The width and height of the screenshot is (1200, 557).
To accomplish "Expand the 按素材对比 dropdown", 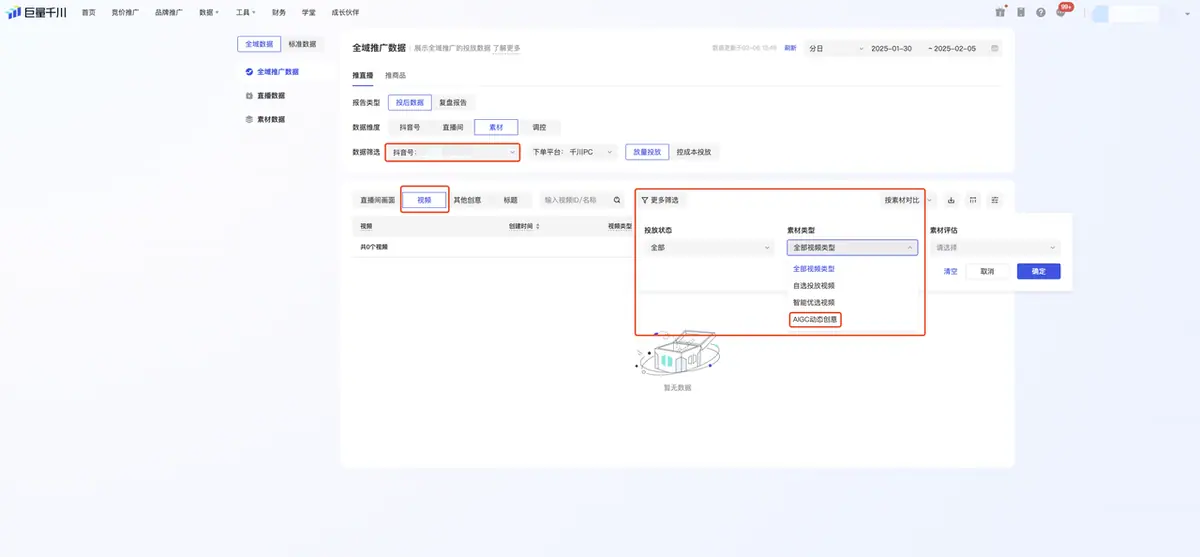I will (907, 200).
